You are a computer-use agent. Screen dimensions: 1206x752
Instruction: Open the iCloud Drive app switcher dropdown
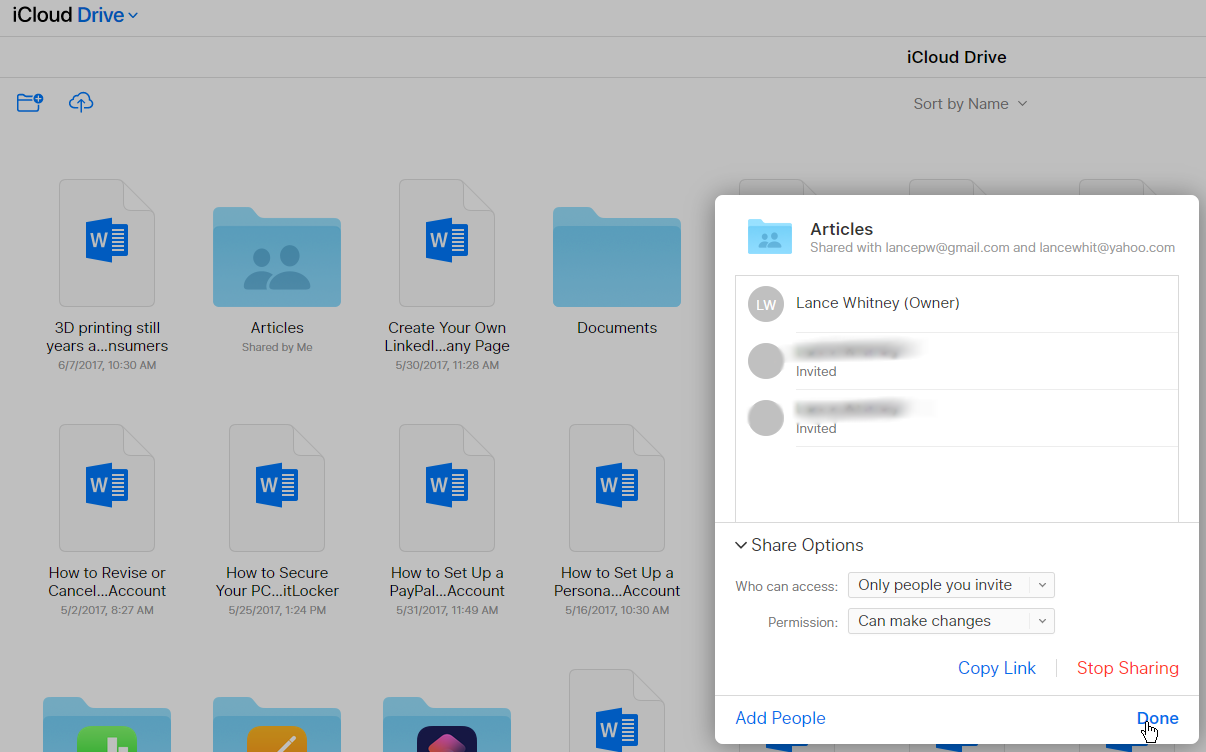75,15
